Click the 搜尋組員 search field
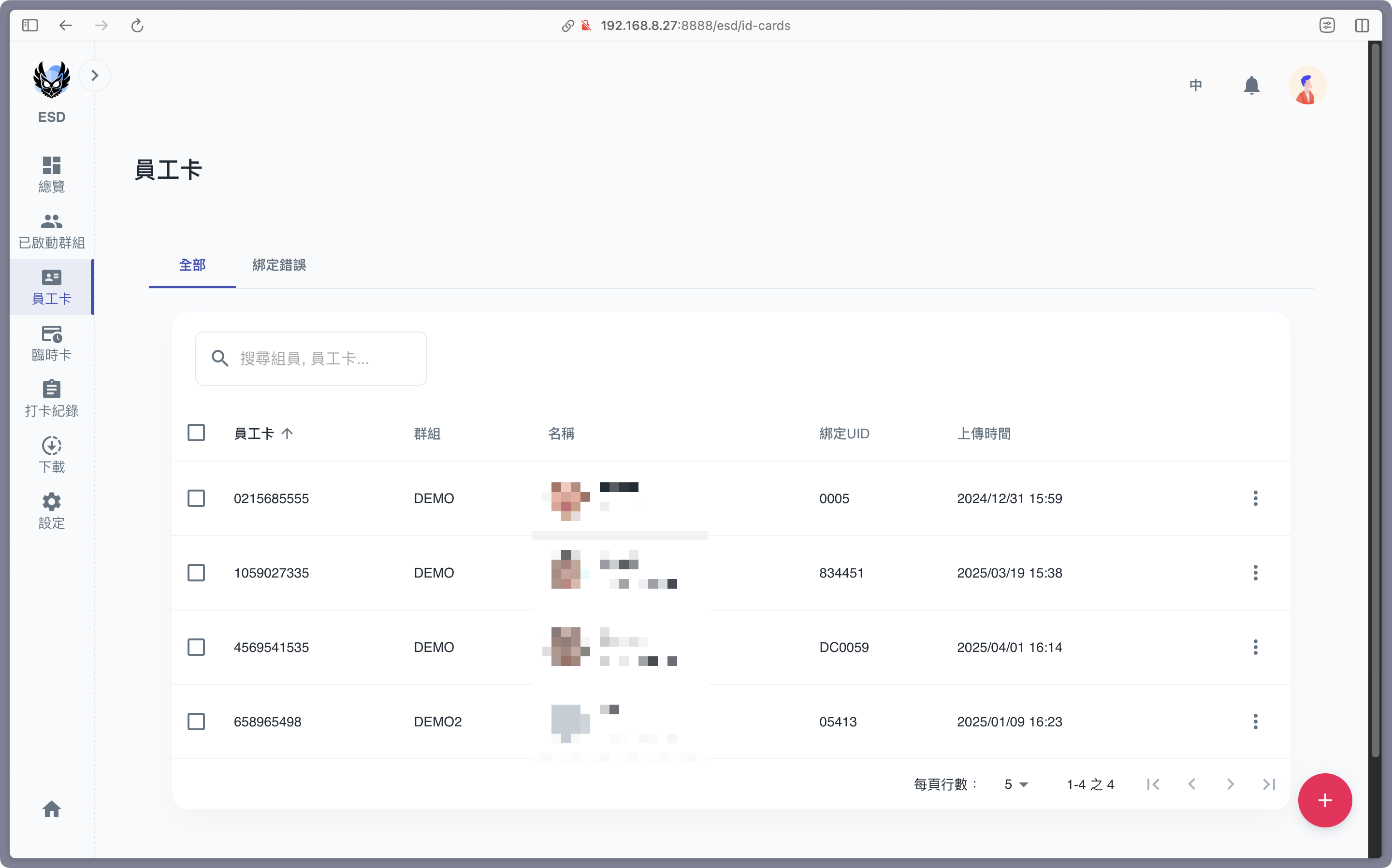The image size is (1392, 868). click(x=321, y=359)
